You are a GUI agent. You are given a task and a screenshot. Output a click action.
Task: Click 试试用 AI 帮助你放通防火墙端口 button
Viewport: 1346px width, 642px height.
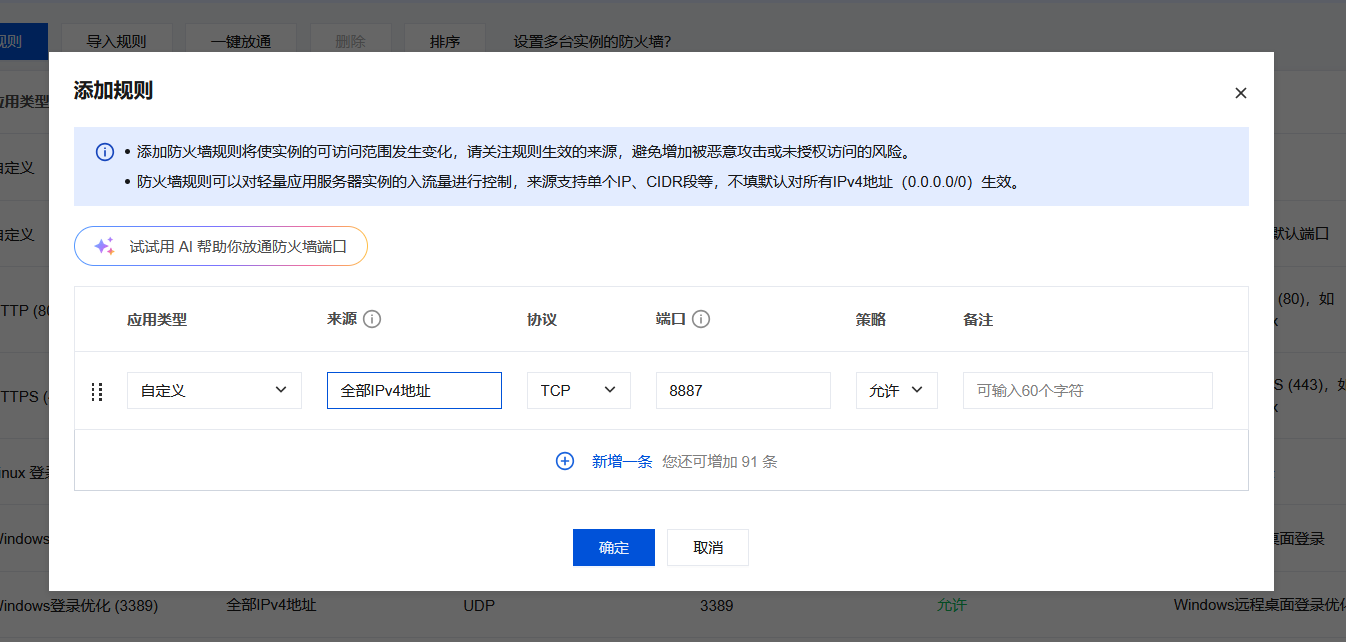click(x=221, y=246)
